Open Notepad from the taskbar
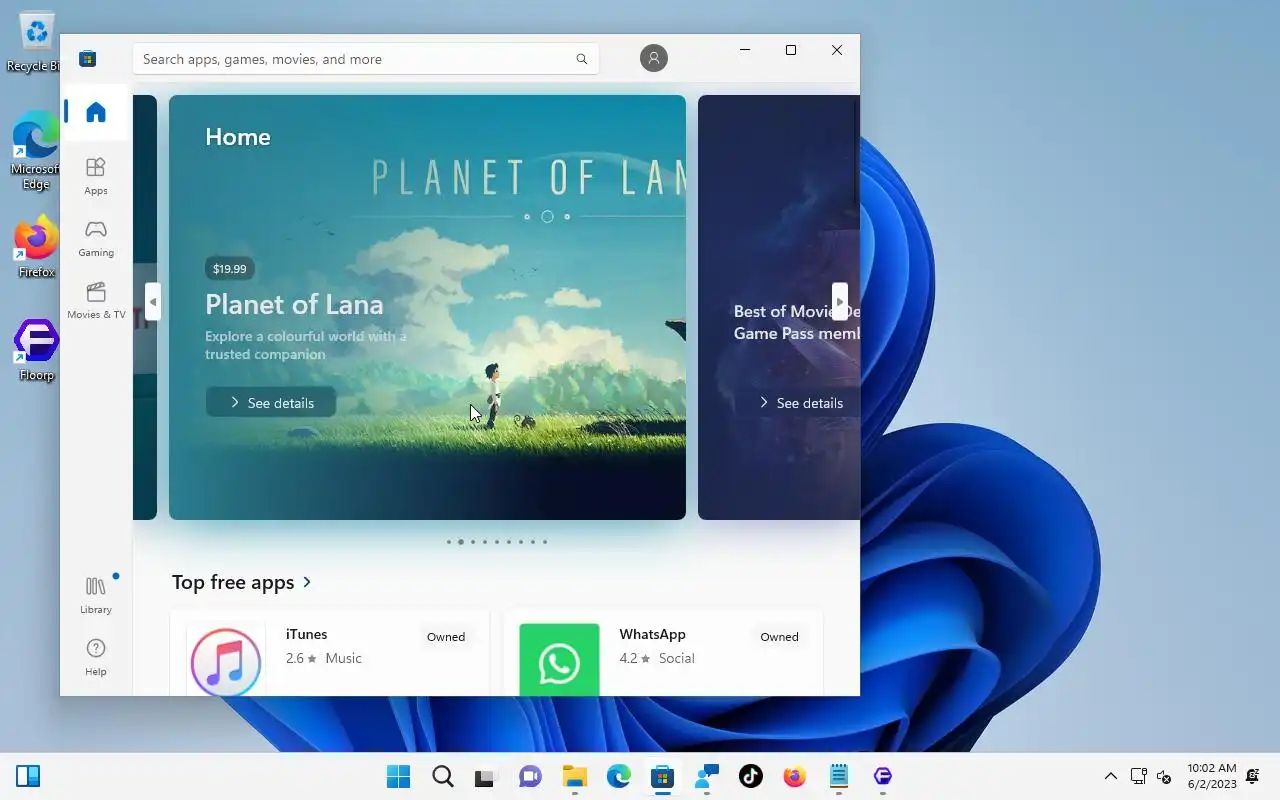The image size is (1280, 800). coord(838,776)
